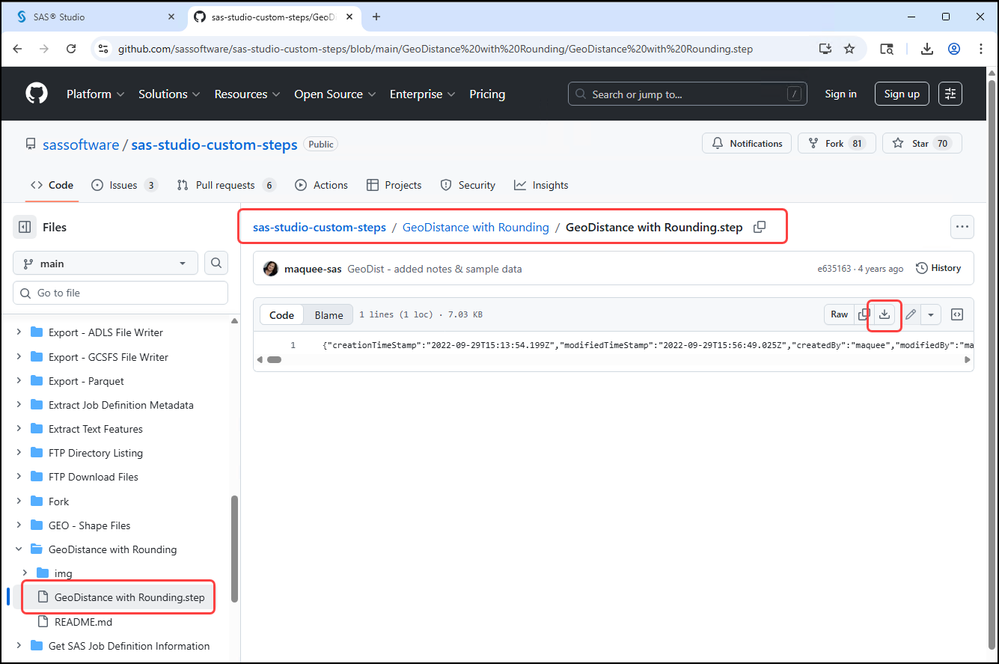
Task: Open Open Source dropdown menu
Action: (x=334, y=94)
